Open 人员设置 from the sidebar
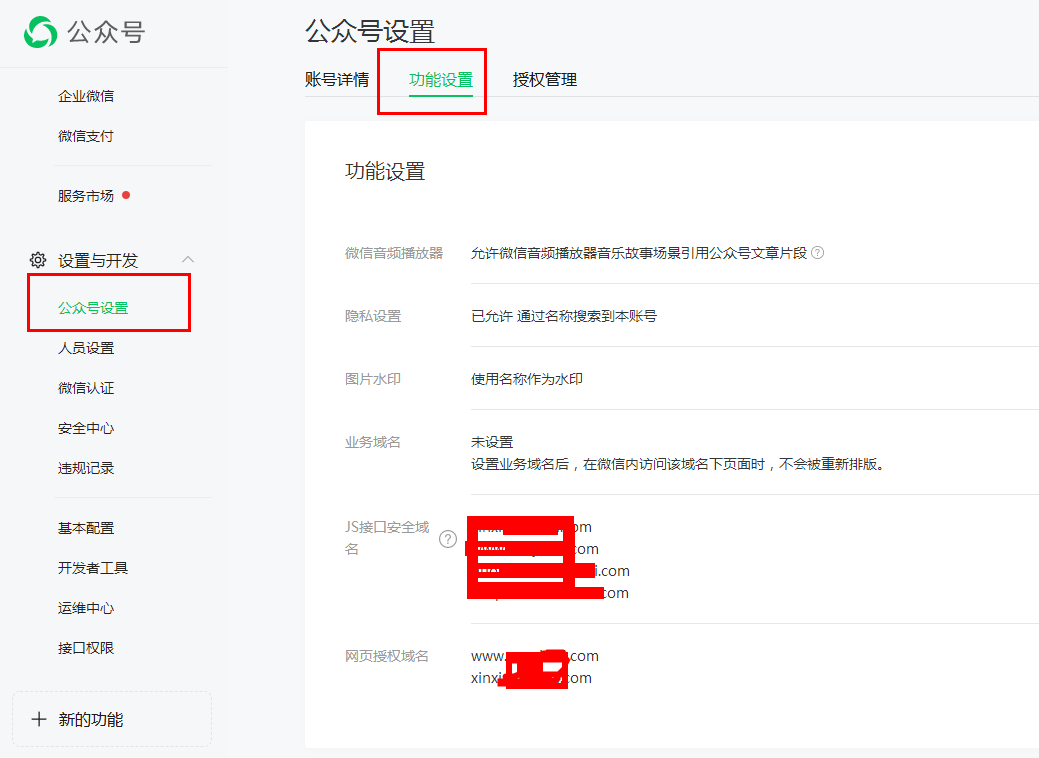The image size is (1039, 758). tap(86, 348)
